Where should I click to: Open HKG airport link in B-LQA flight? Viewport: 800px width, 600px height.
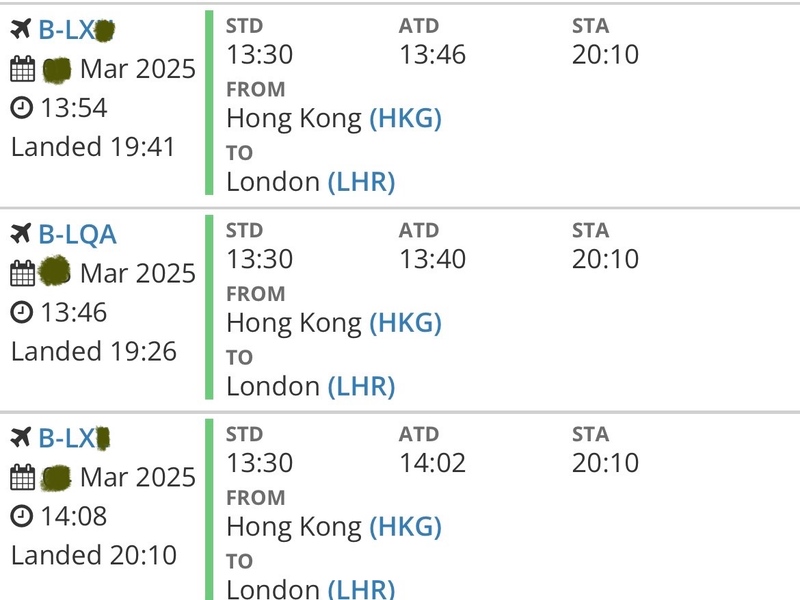(x=406, y=323)
